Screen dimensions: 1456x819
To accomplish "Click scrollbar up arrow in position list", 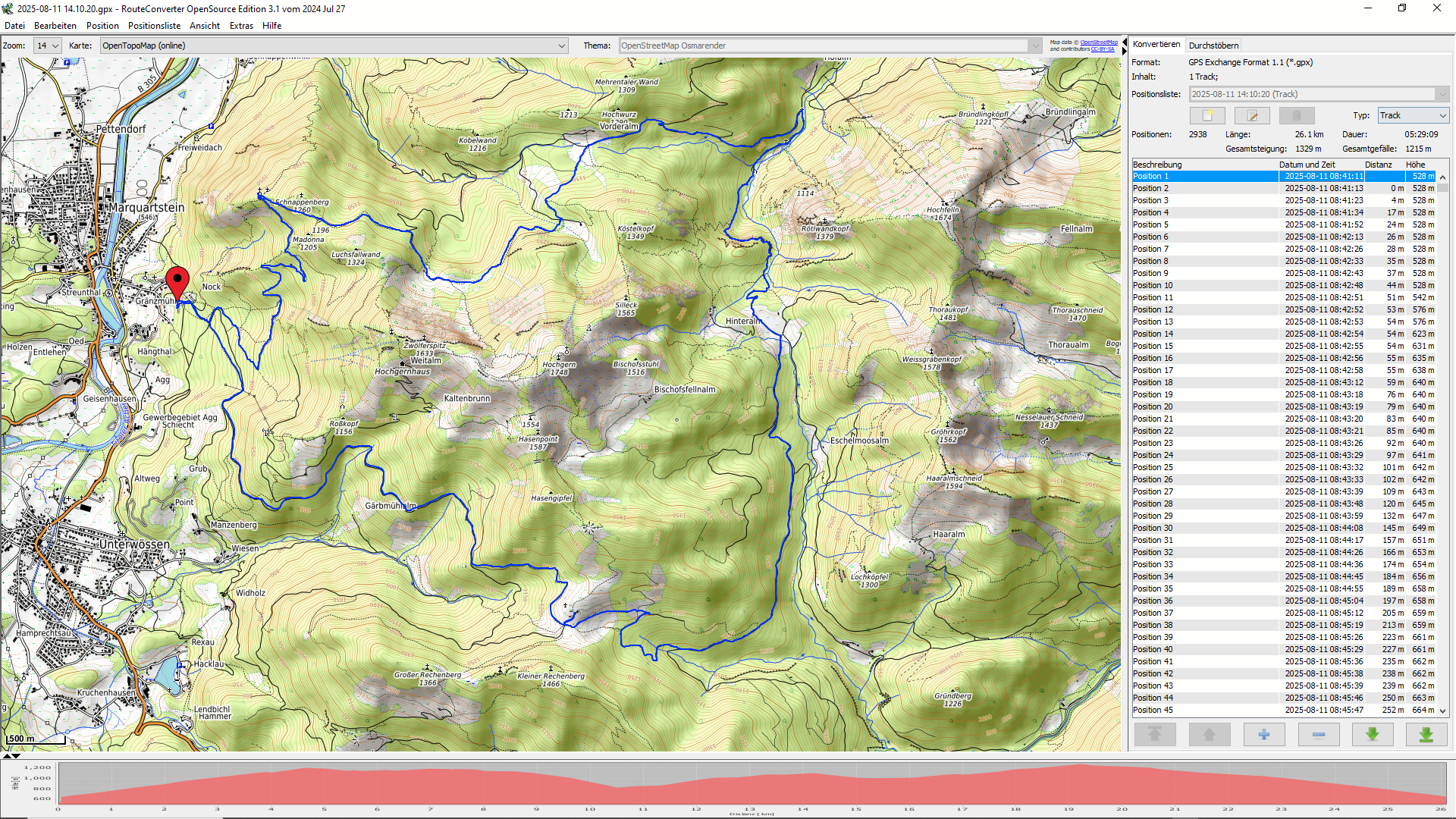I will tap(1443, 177).
